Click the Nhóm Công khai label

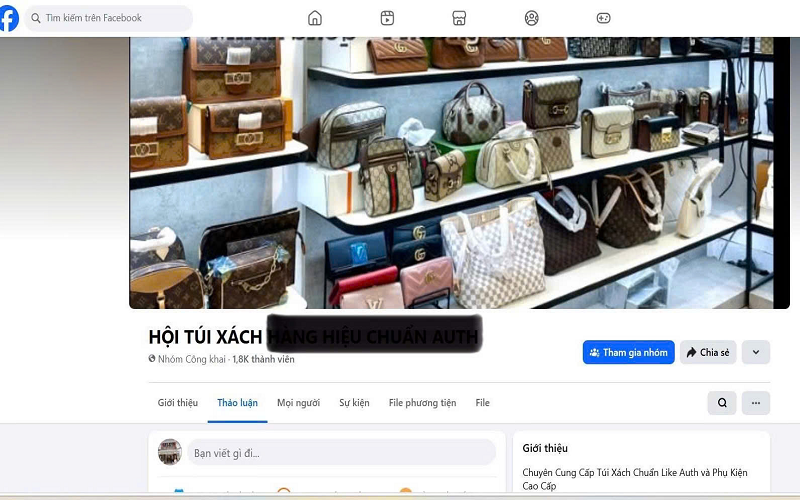[x=192, y=359]
